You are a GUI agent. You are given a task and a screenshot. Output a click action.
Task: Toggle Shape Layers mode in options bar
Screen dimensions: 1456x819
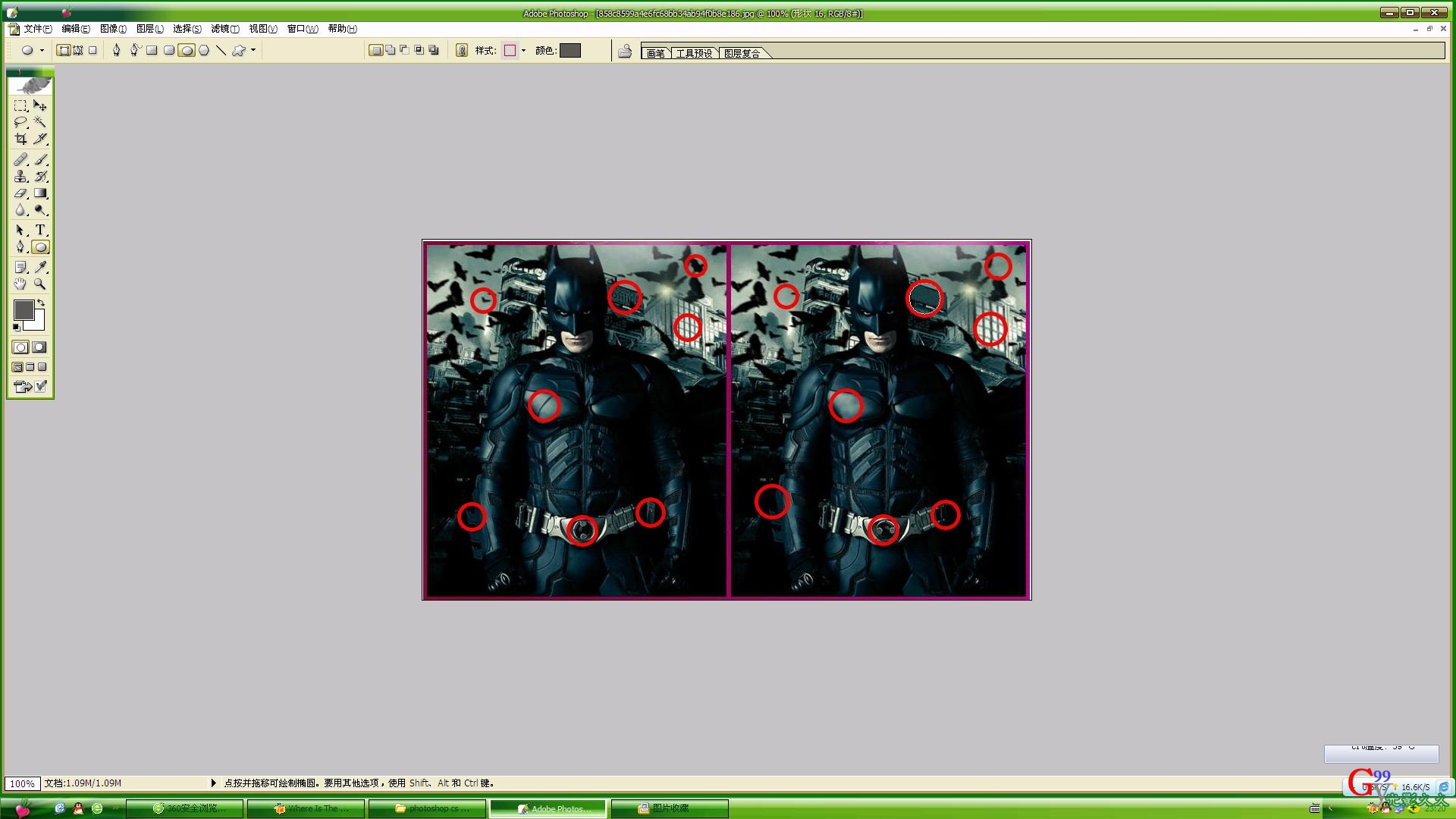click(x=64, y=50)
